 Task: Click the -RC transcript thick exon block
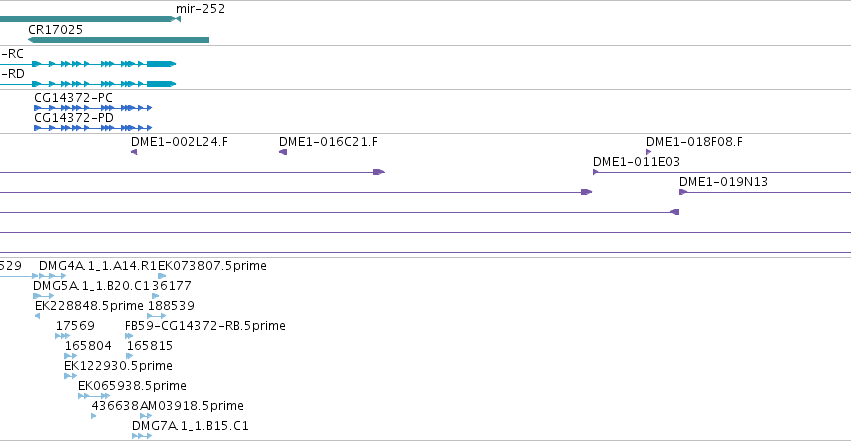[x=161, y=64]
